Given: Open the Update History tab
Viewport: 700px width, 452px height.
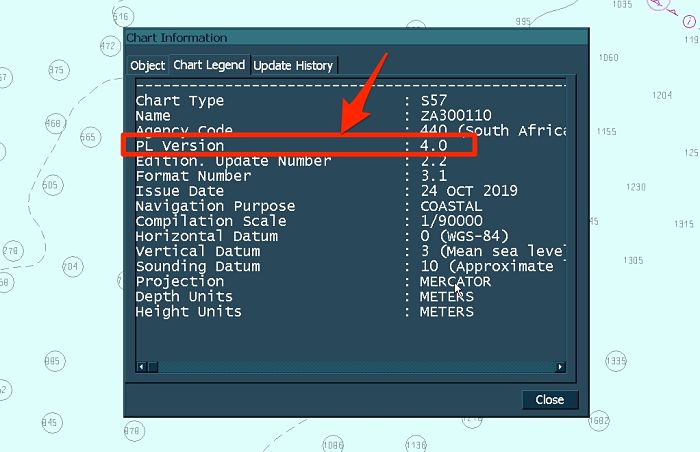Looking at the screenshot, I should [293, 66].
